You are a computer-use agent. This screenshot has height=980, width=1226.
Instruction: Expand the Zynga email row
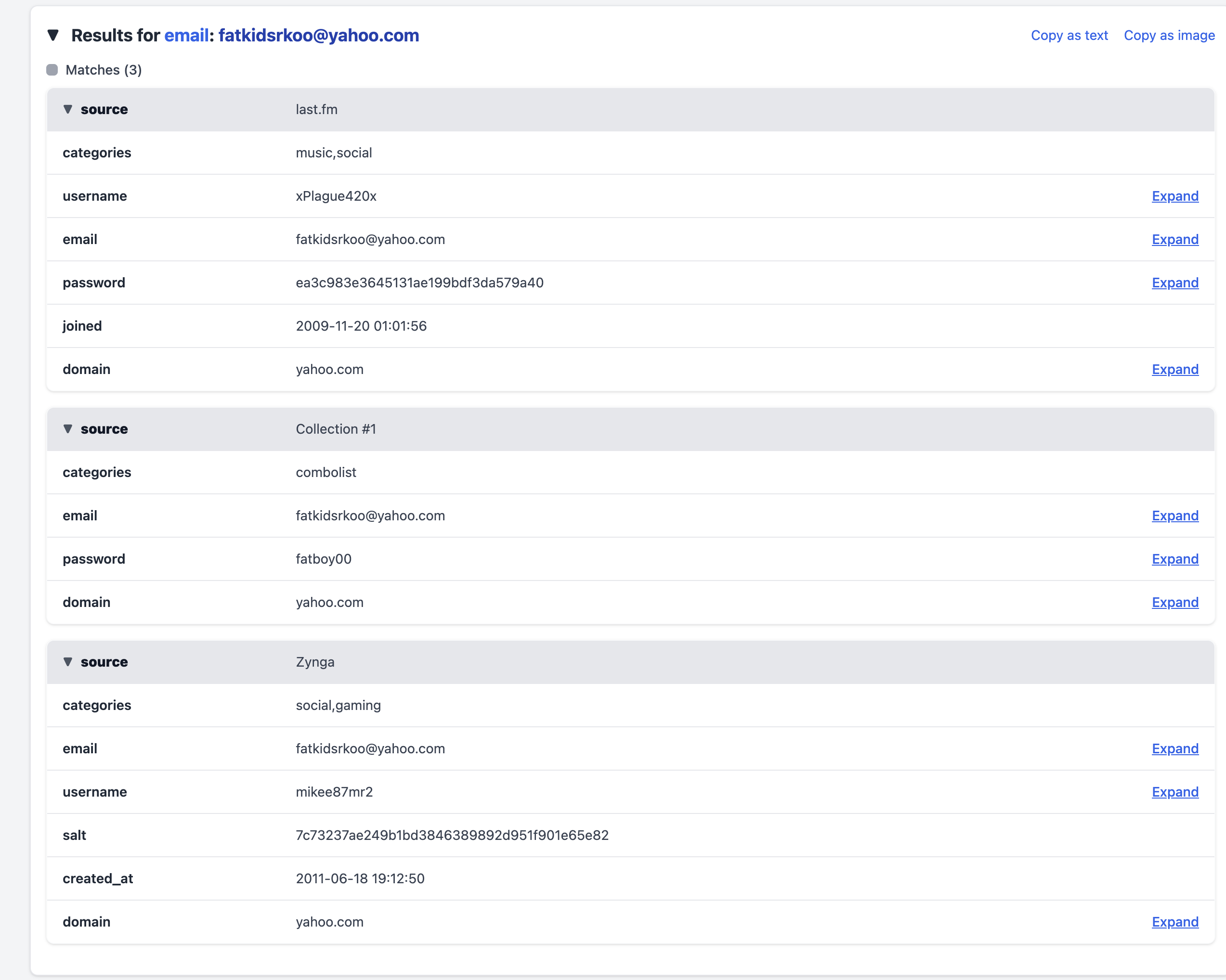(1175, 748)
